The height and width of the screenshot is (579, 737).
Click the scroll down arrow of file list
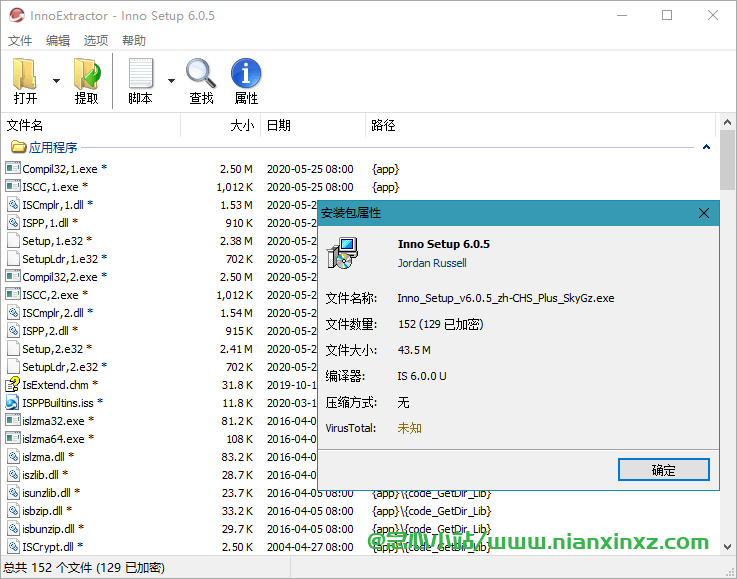click(x=727, y=547)
